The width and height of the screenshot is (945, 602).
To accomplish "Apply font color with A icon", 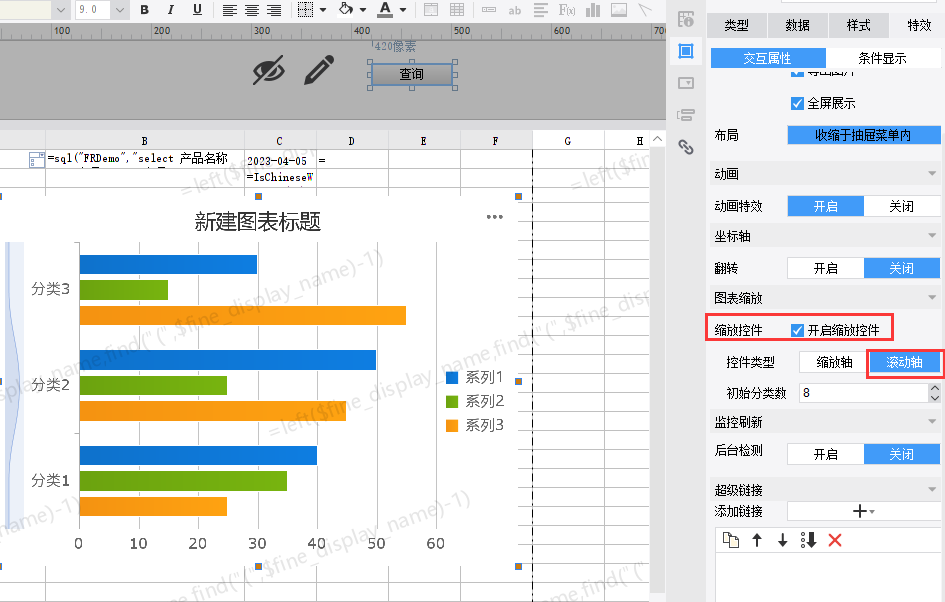I will [385, 9].
